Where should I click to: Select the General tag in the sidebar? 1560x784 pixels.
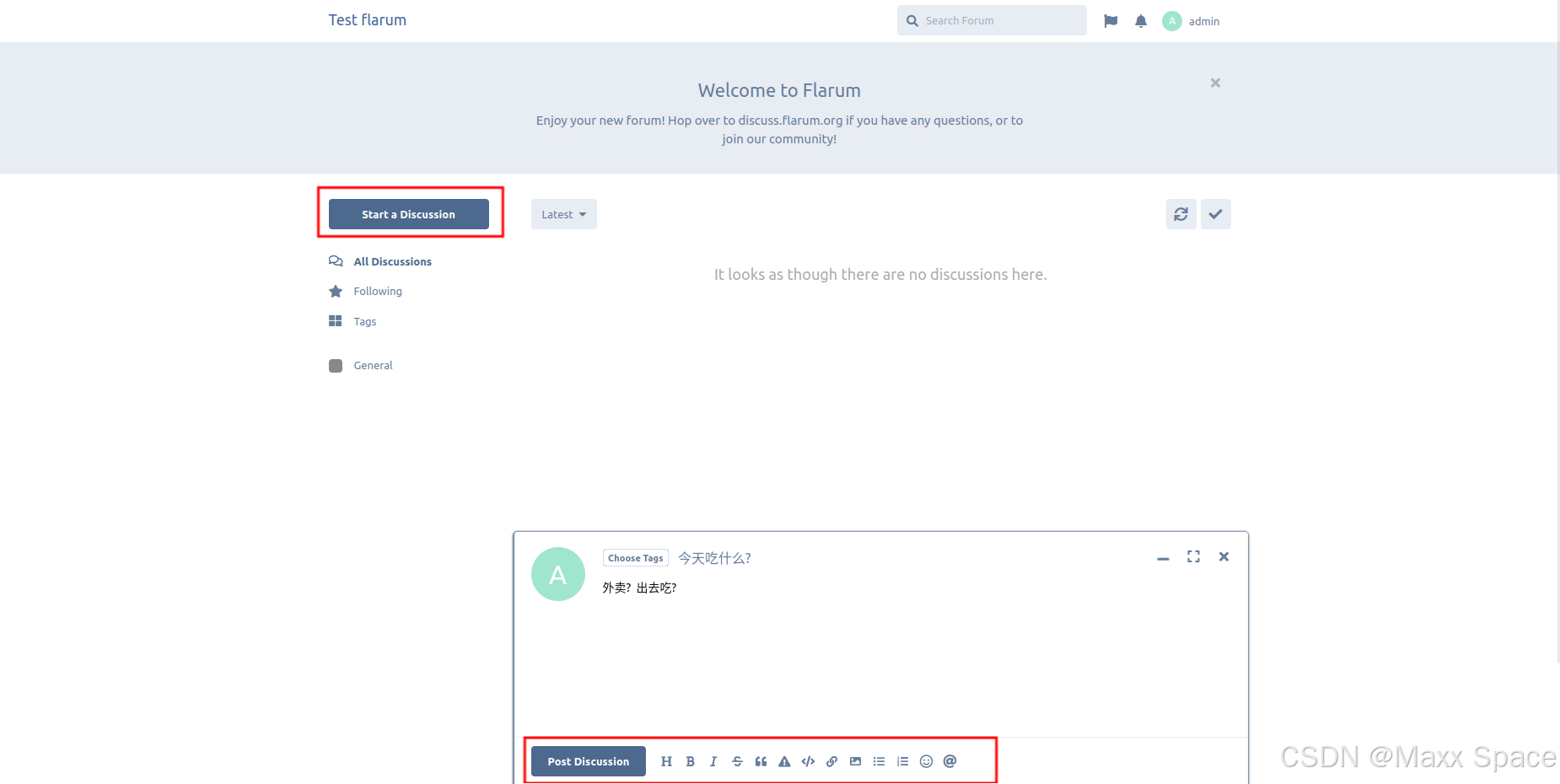point(373,365)
